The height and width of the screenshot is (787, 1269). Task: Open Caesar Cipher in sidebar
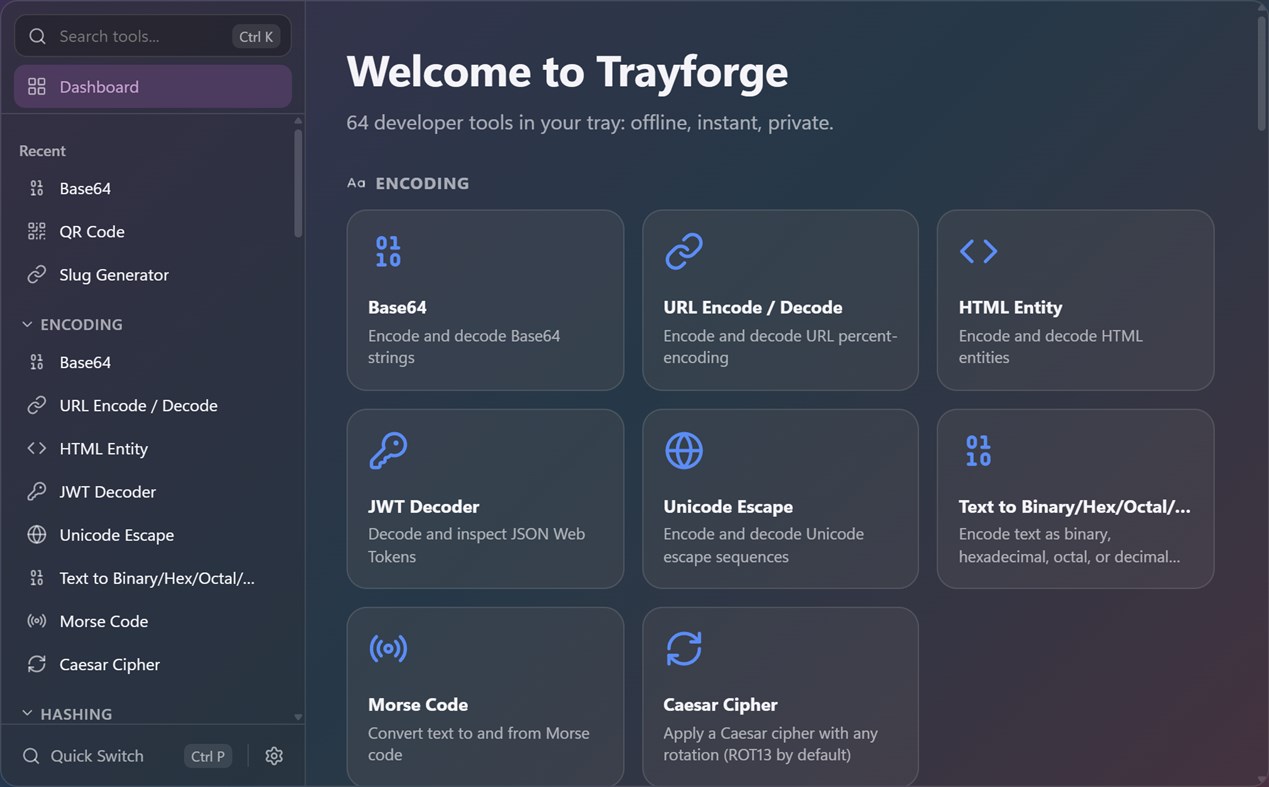click(153, 664)
